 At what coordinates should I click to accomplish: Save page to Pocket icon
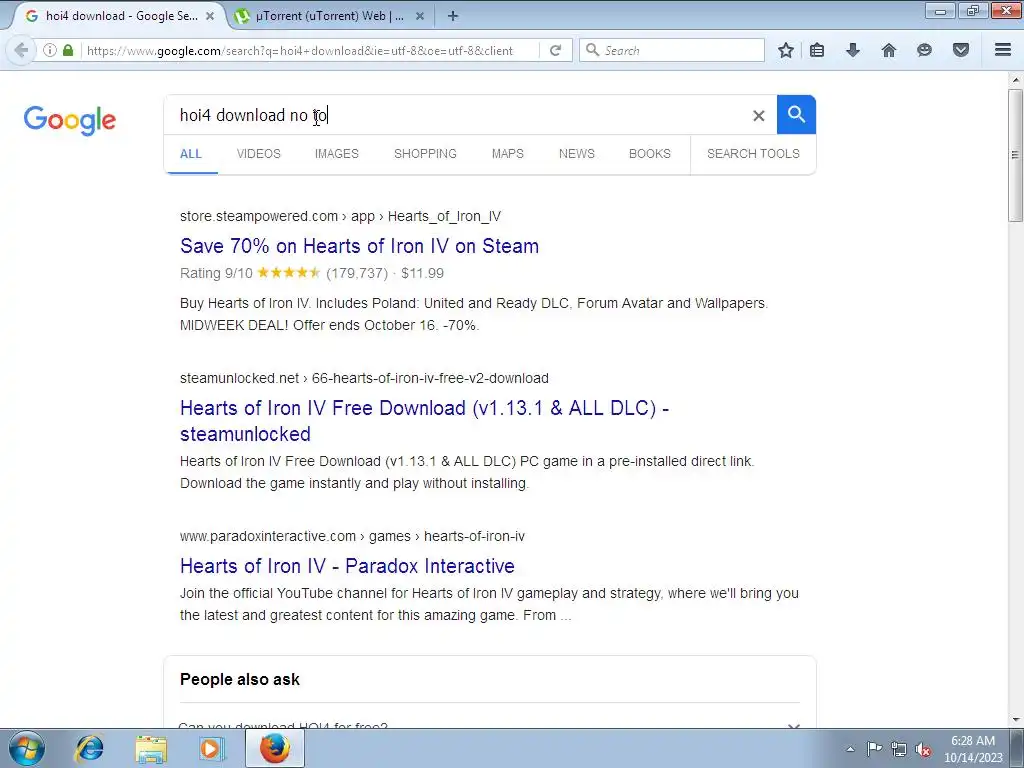(961, 50)
